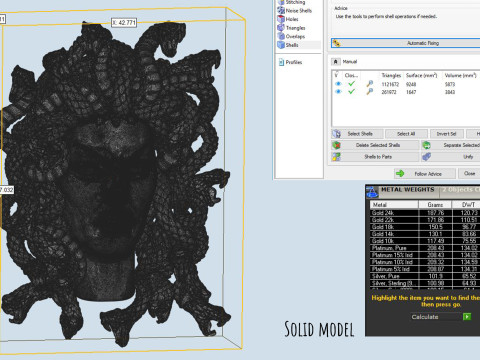Sort by the Surface (mm²) column header
This screenshot has width=480, height=360.
(422, 76)
